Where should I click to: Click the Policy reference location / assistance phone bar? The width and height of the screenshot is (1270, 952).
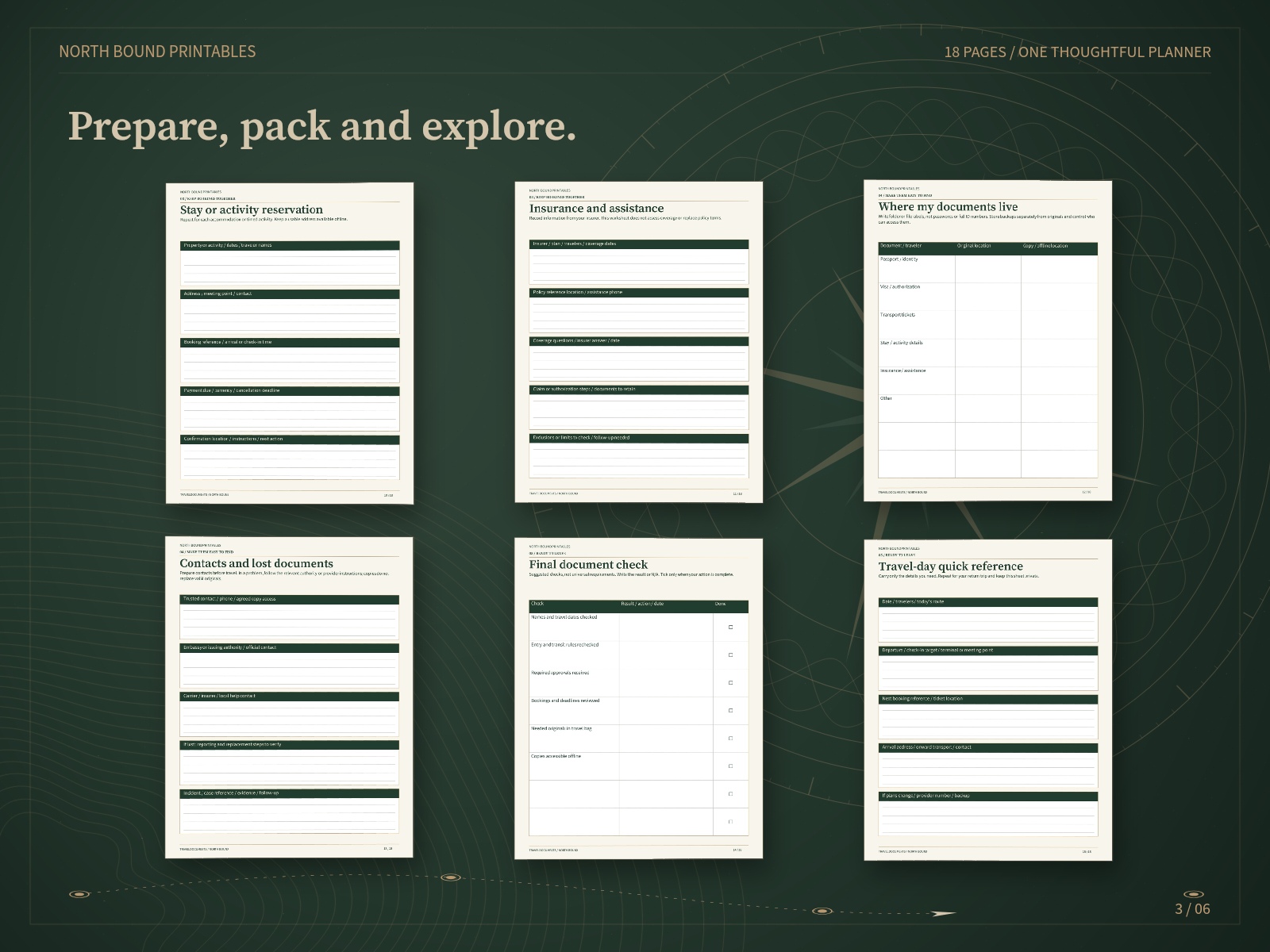(639, 292)
